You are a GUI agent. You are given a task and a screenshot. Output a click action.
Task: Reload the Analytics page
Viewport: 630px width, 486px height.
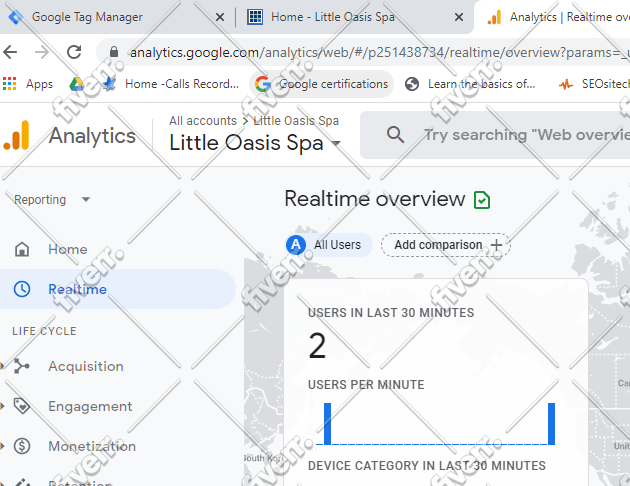(74, 52)
